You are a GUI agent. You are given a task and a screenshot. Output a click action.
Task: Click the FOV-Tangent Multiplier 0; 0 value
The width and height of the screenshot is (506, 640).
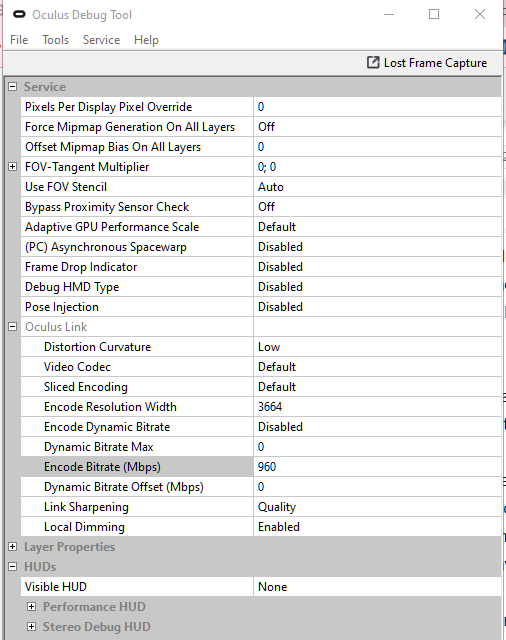coord(377,167)
